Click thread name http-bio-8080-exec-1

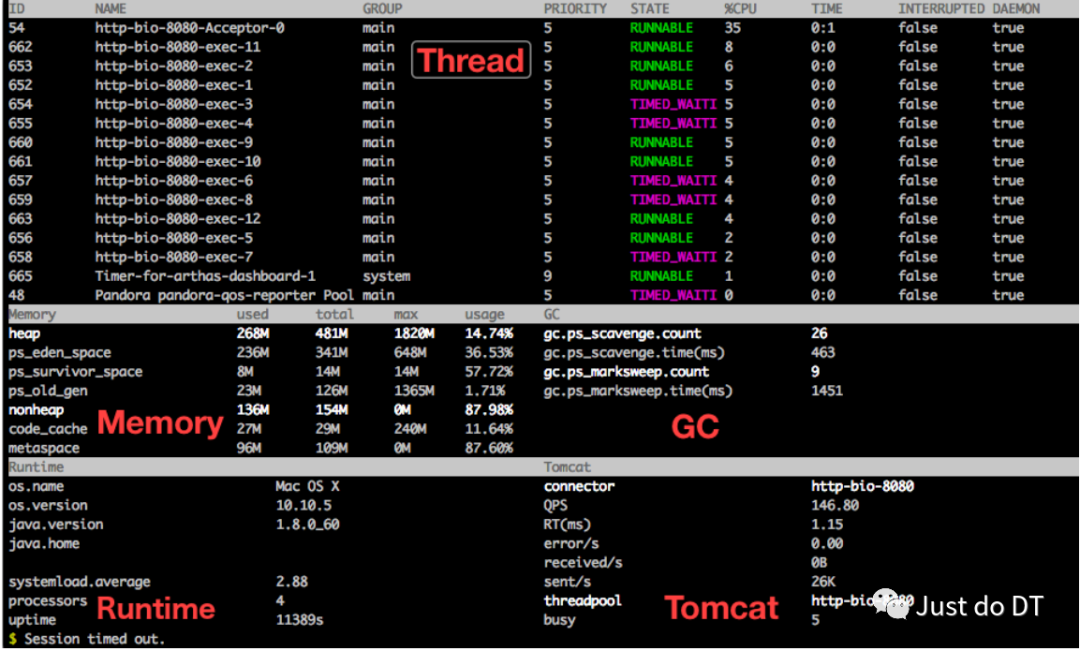[174, 85]
